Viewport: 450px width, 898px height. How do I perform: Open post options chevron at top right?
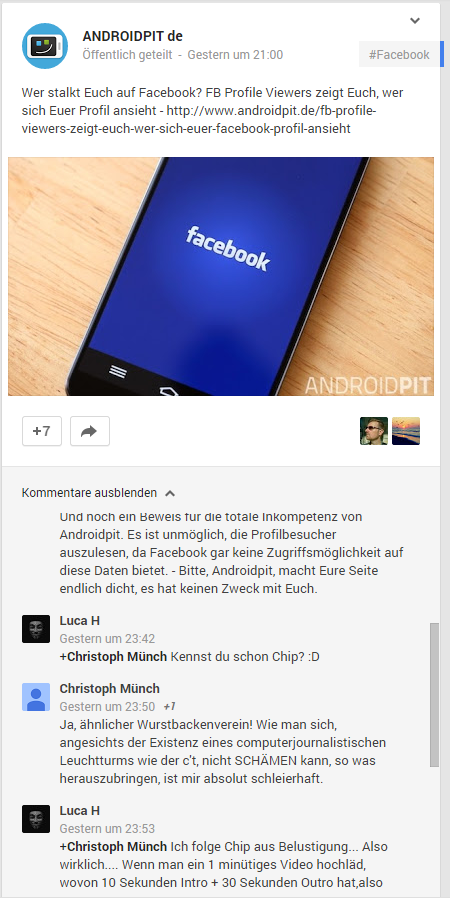(415, 21)
